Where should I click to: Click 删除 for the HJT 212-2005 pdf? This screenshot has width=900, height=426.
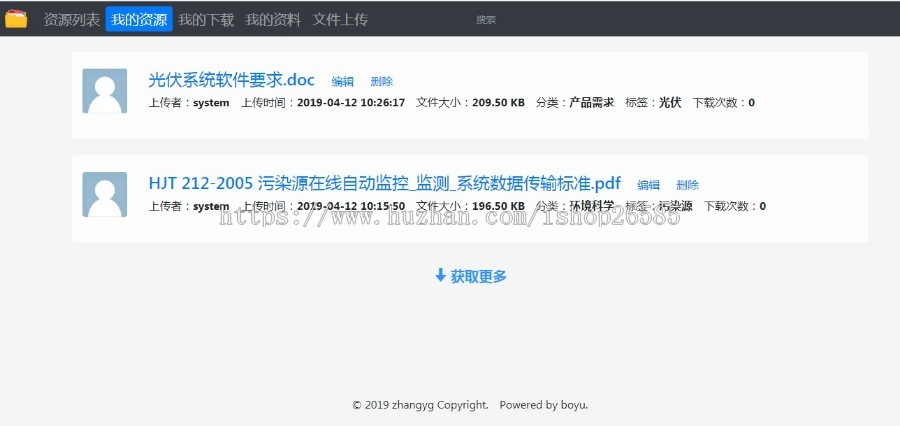(x=688, y=185)
